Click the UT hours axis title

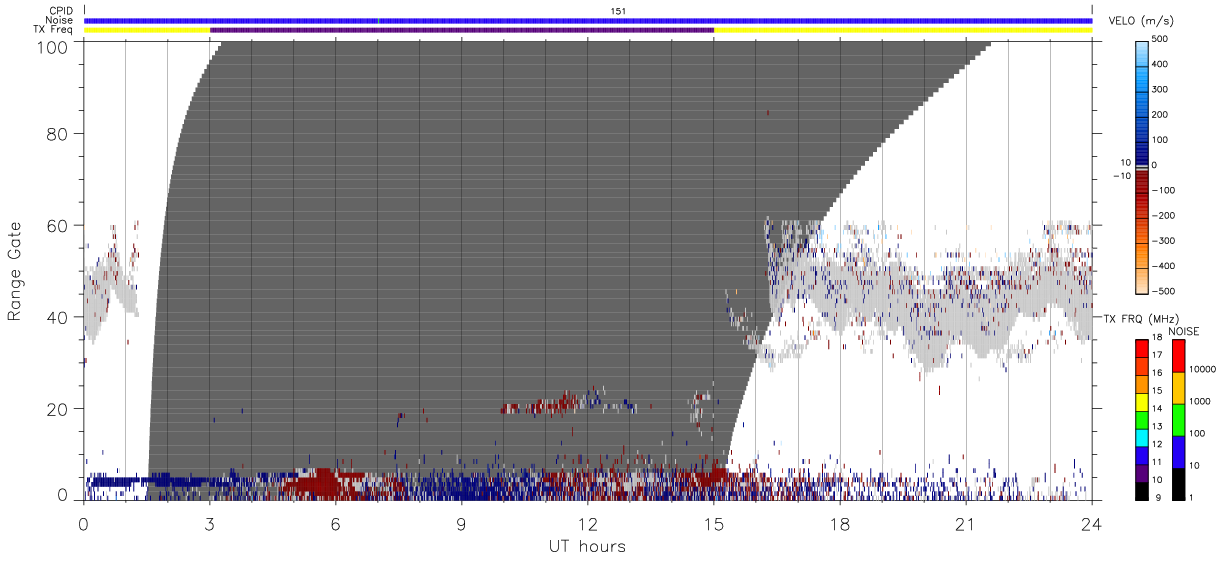tap(587, 546)
